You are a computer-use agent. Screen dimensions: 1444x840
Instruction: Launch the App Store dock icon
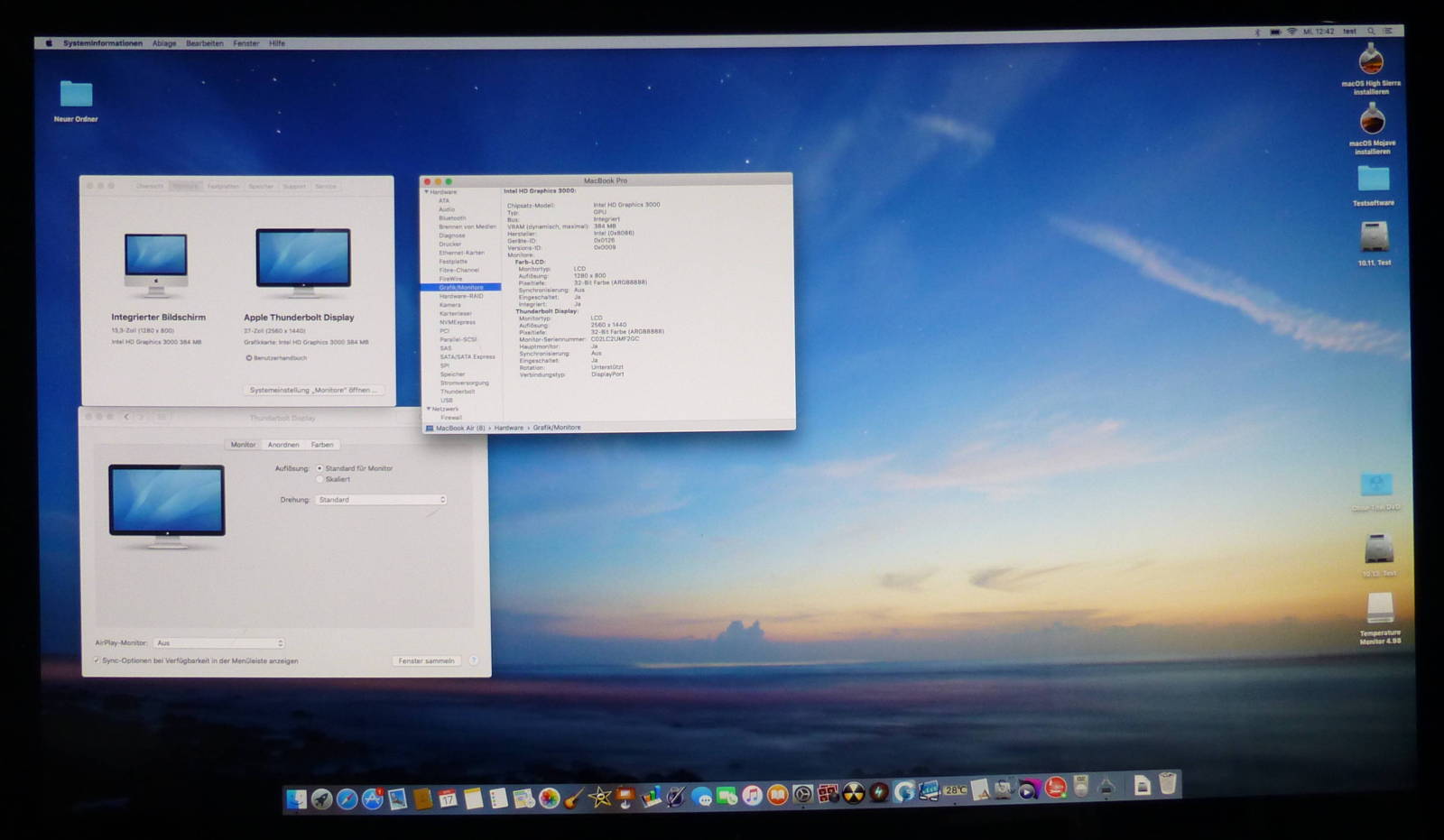click(x=372, y=798)
